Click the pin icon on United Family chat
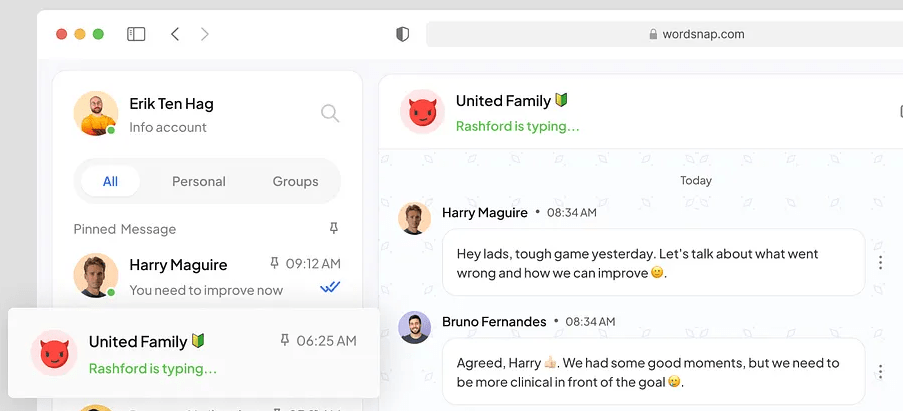 285,341
